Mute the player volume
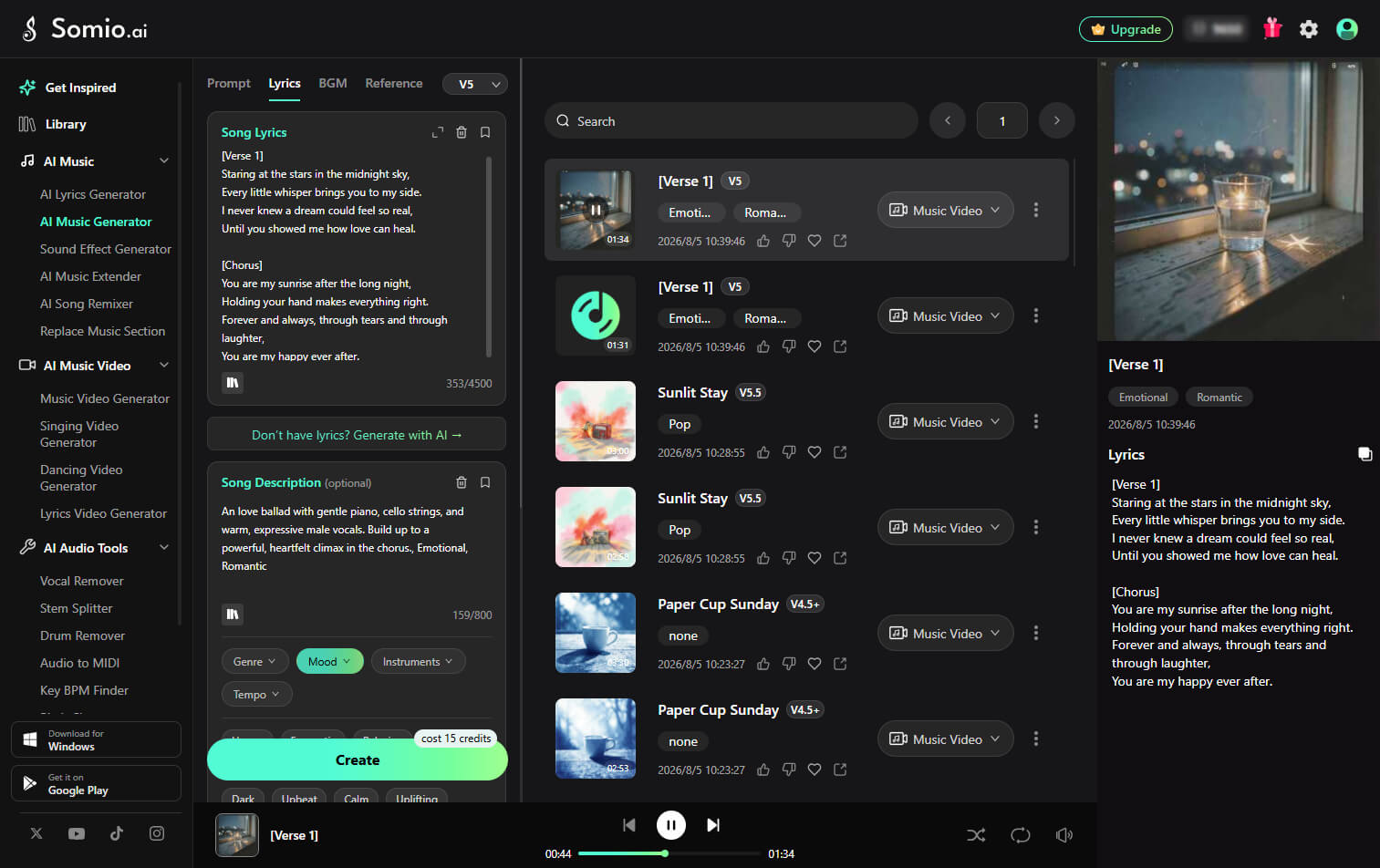The height and width of the screenshot is (868, 1380). click(x=1064, y=835)
